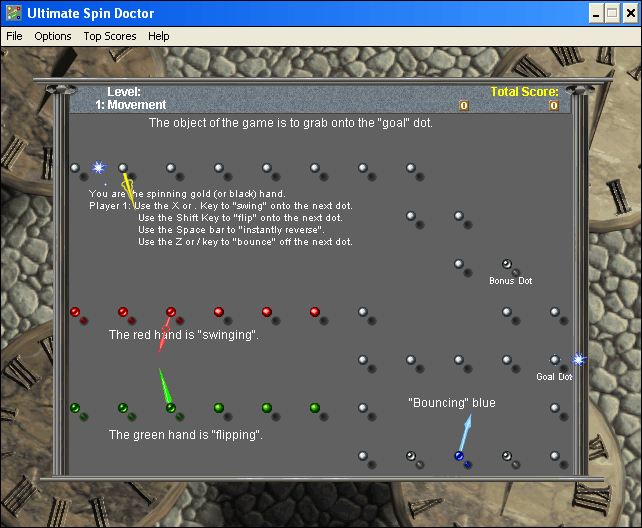Image resolution: width=642 pixels, height=528 pixels.
Task: Click the Total Score counter box
Action: 553,105
